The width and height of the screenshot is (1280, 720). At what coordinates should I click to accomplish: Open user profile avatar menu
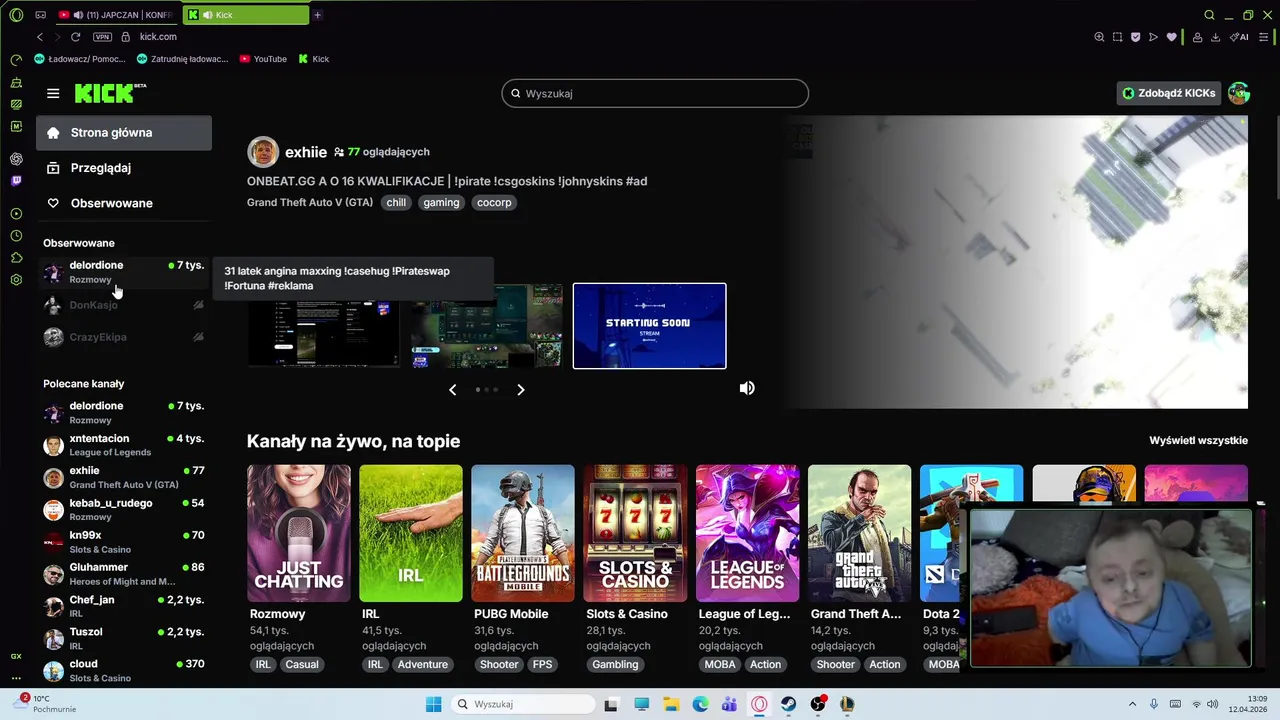pyautogui.click(x=1239, y=93)
